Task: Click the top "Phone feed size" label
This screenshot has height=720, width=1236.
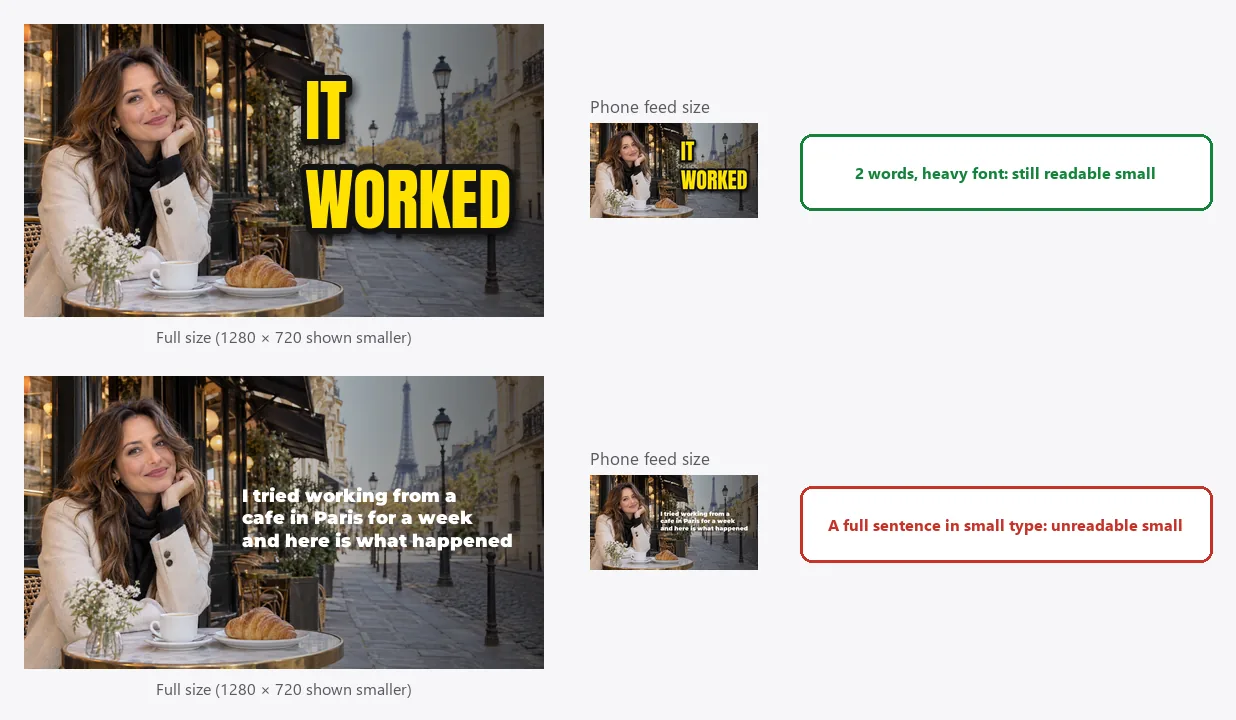Action: point(650,107)
